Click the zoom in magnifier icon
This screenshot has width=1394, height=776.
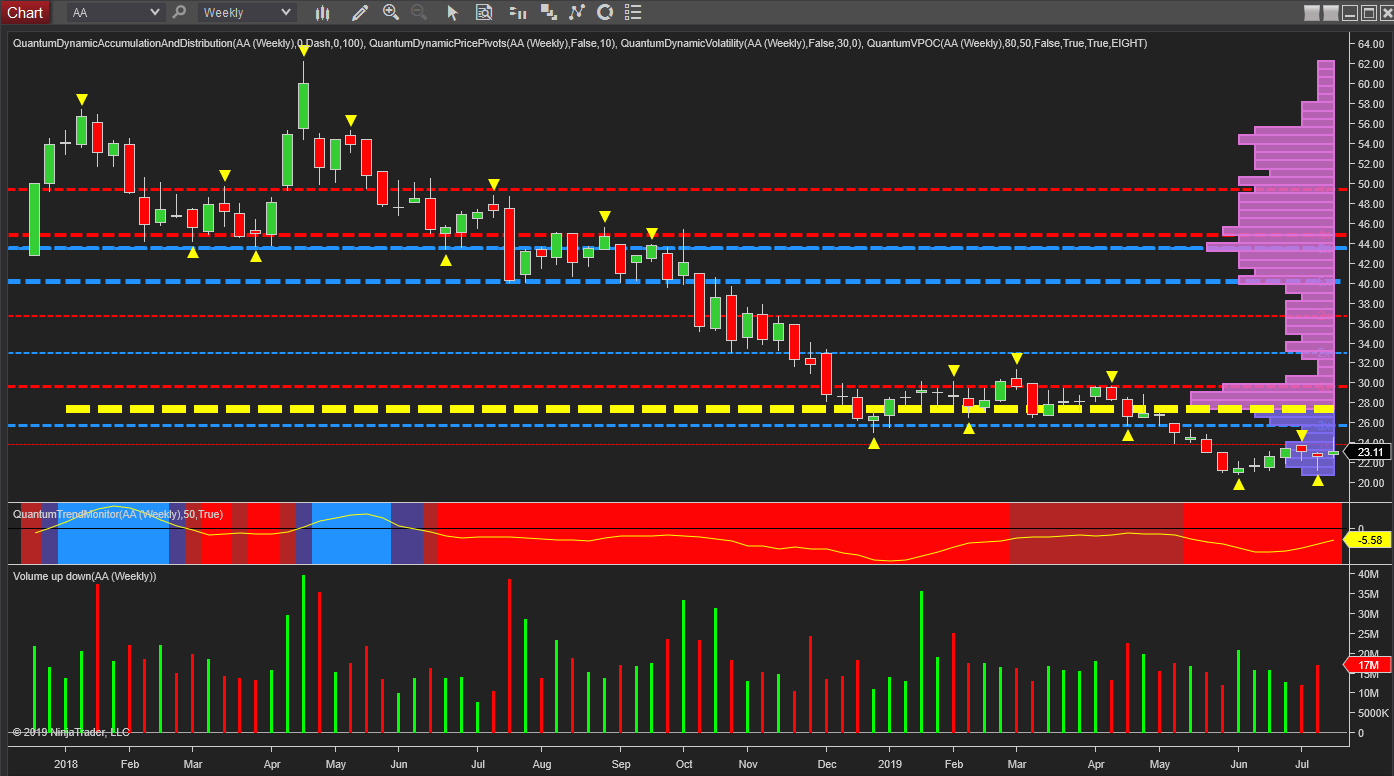[391, 13]
